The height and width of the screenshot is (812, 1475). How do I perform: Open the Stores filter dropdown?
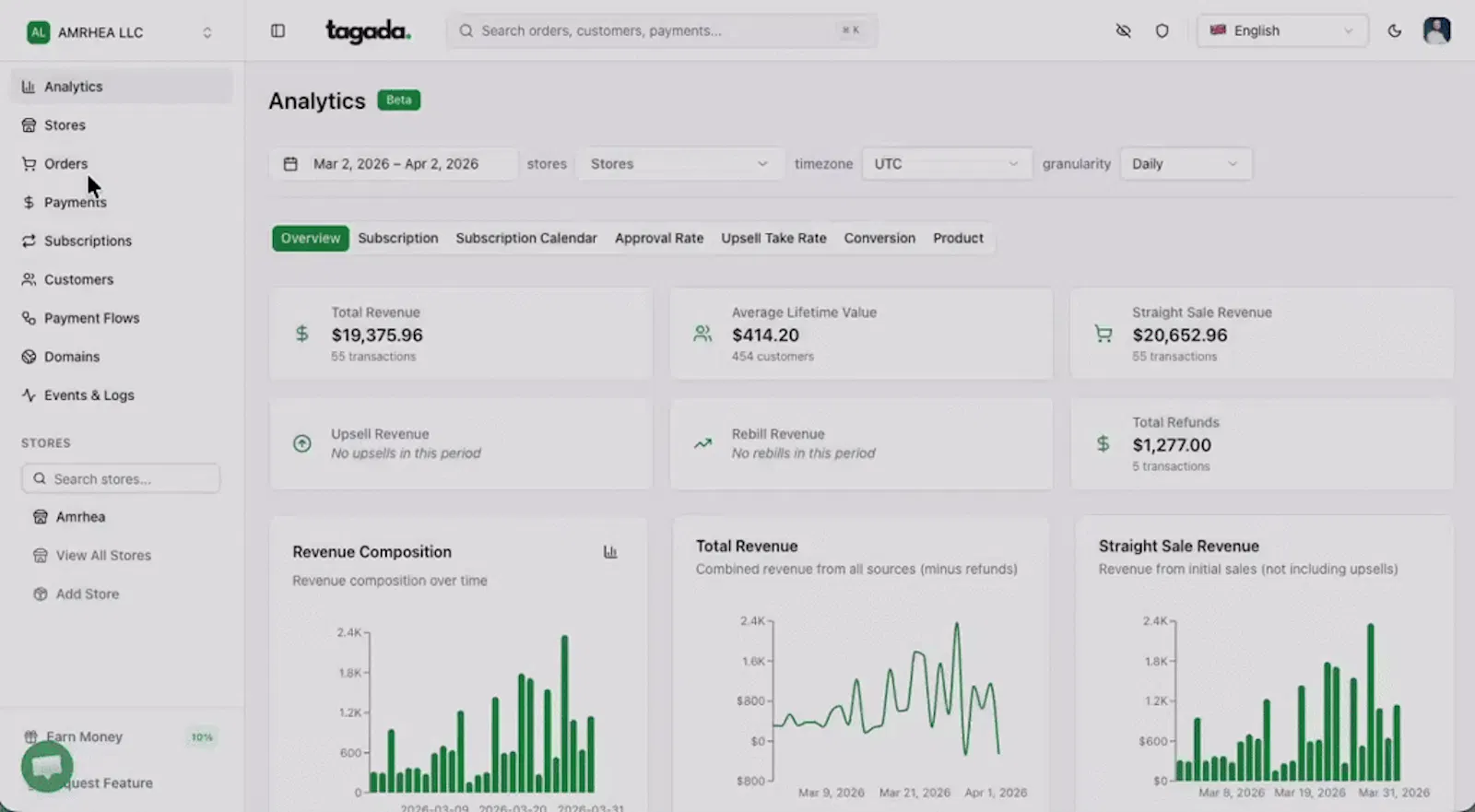[x=679, y=164]
